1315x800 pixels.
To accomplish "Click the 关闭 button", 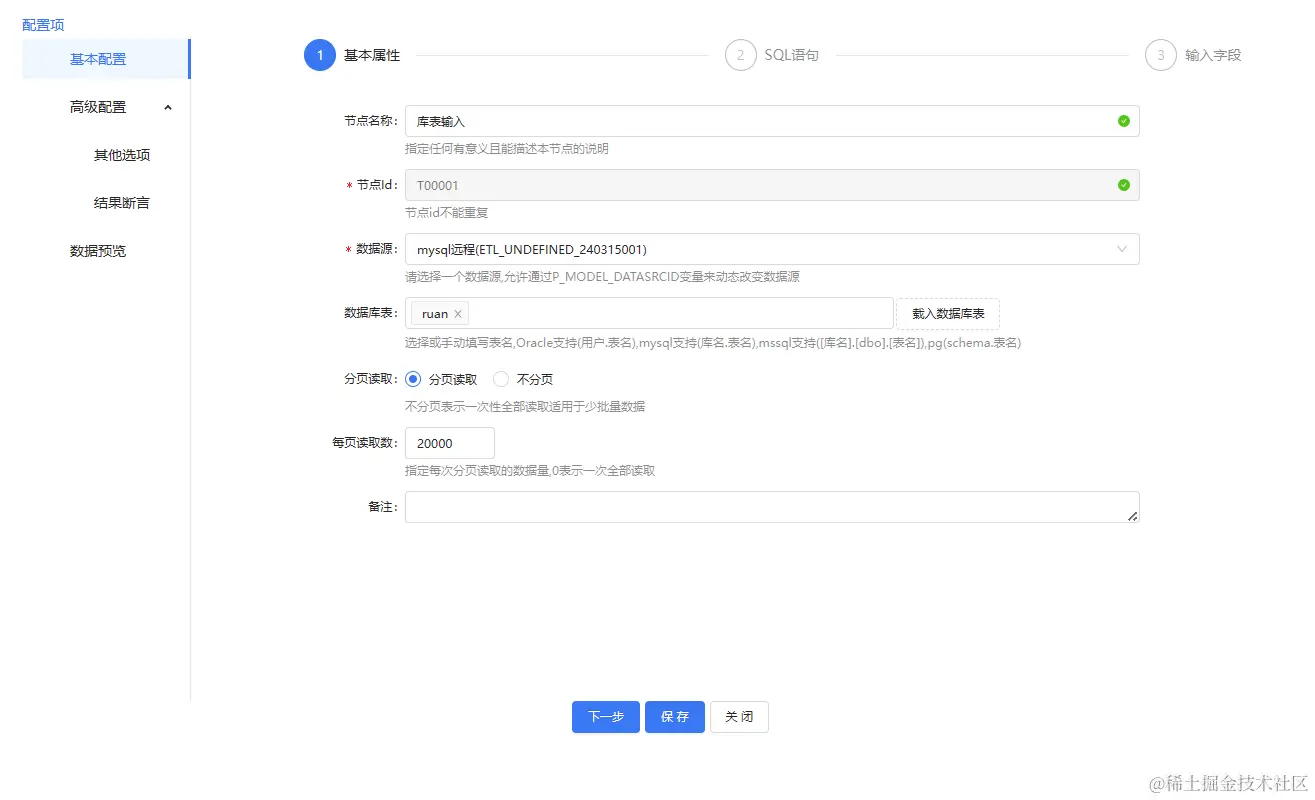I will click(x=739, y=717).
